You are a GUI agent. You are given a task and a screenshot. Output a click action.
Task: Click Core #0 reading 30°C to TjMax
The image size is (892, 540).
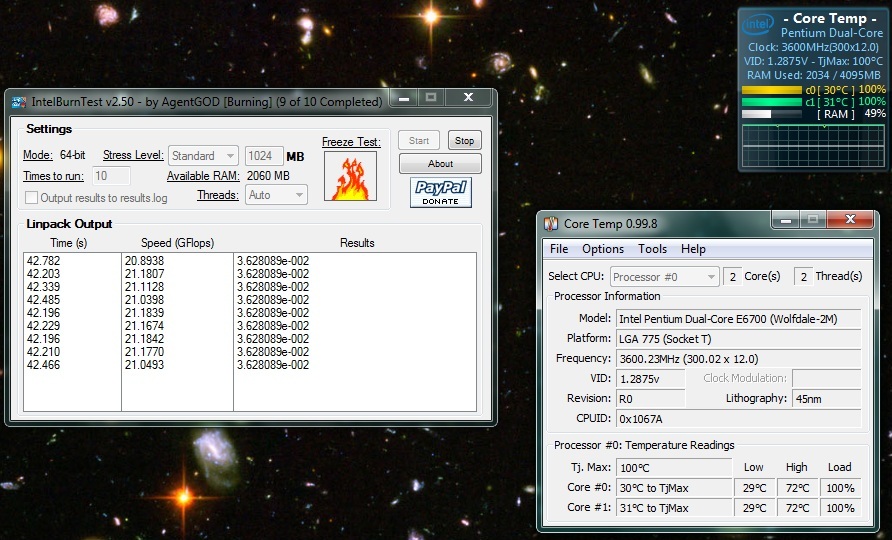(674, 488)
